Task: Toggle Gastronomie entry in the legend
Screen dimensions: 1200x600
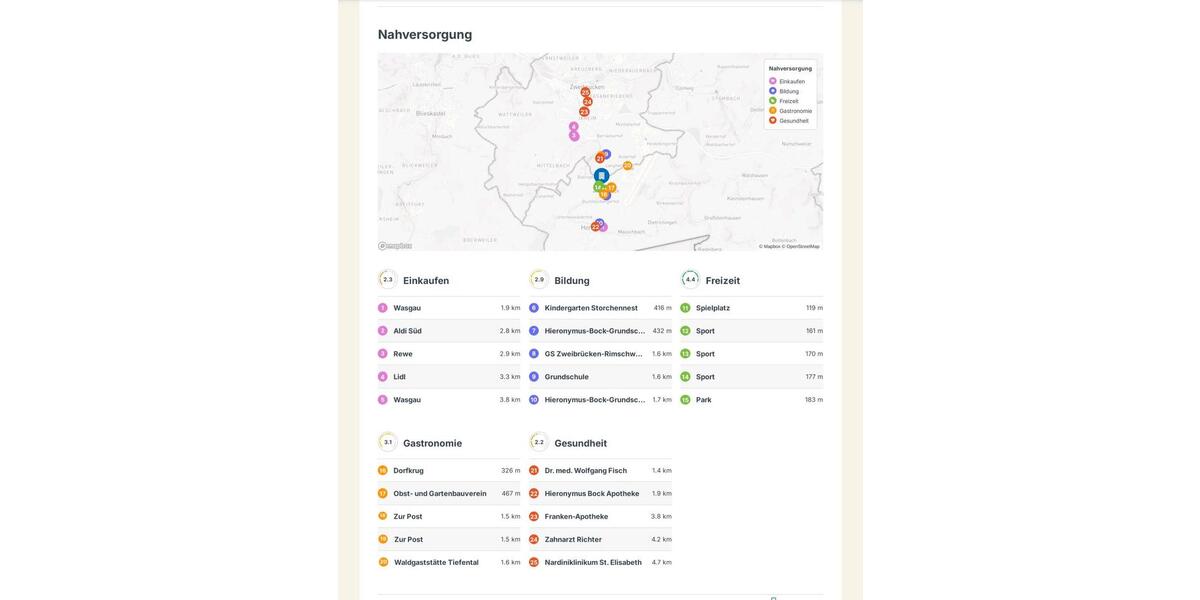Action: pos(795,111)
